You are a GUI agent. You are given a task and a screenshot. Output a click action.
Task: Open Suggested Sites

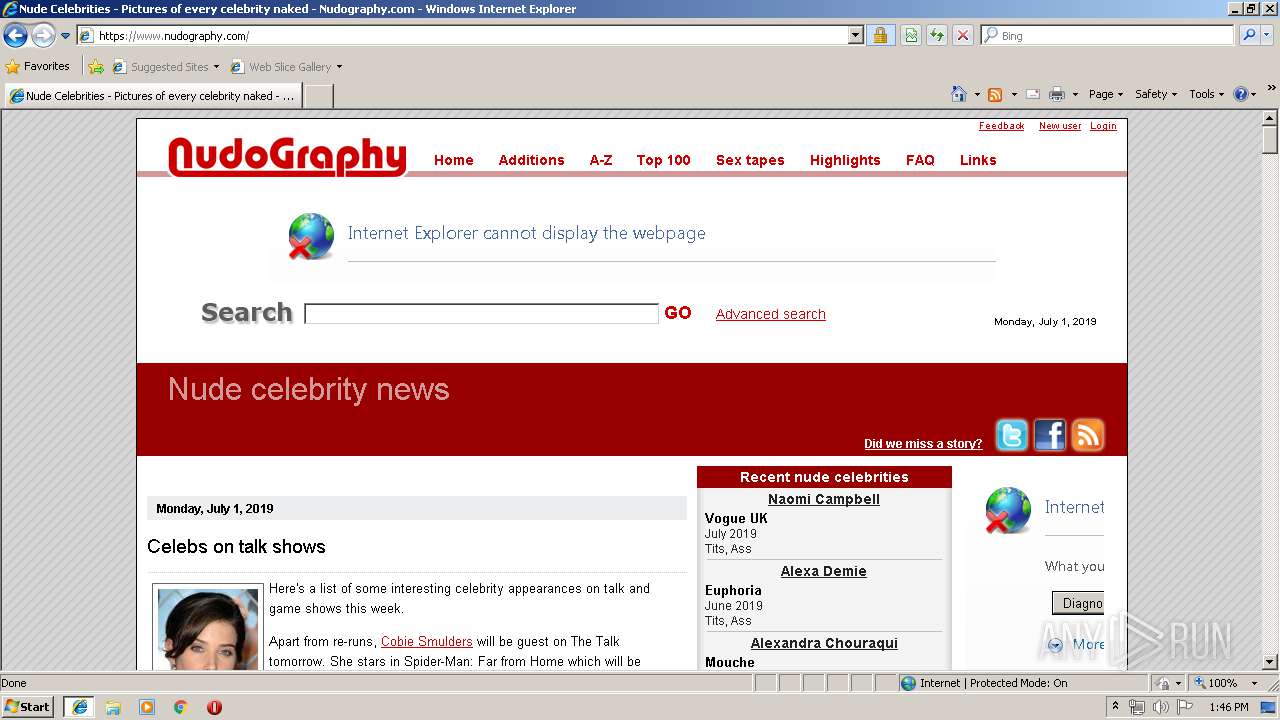165,67
